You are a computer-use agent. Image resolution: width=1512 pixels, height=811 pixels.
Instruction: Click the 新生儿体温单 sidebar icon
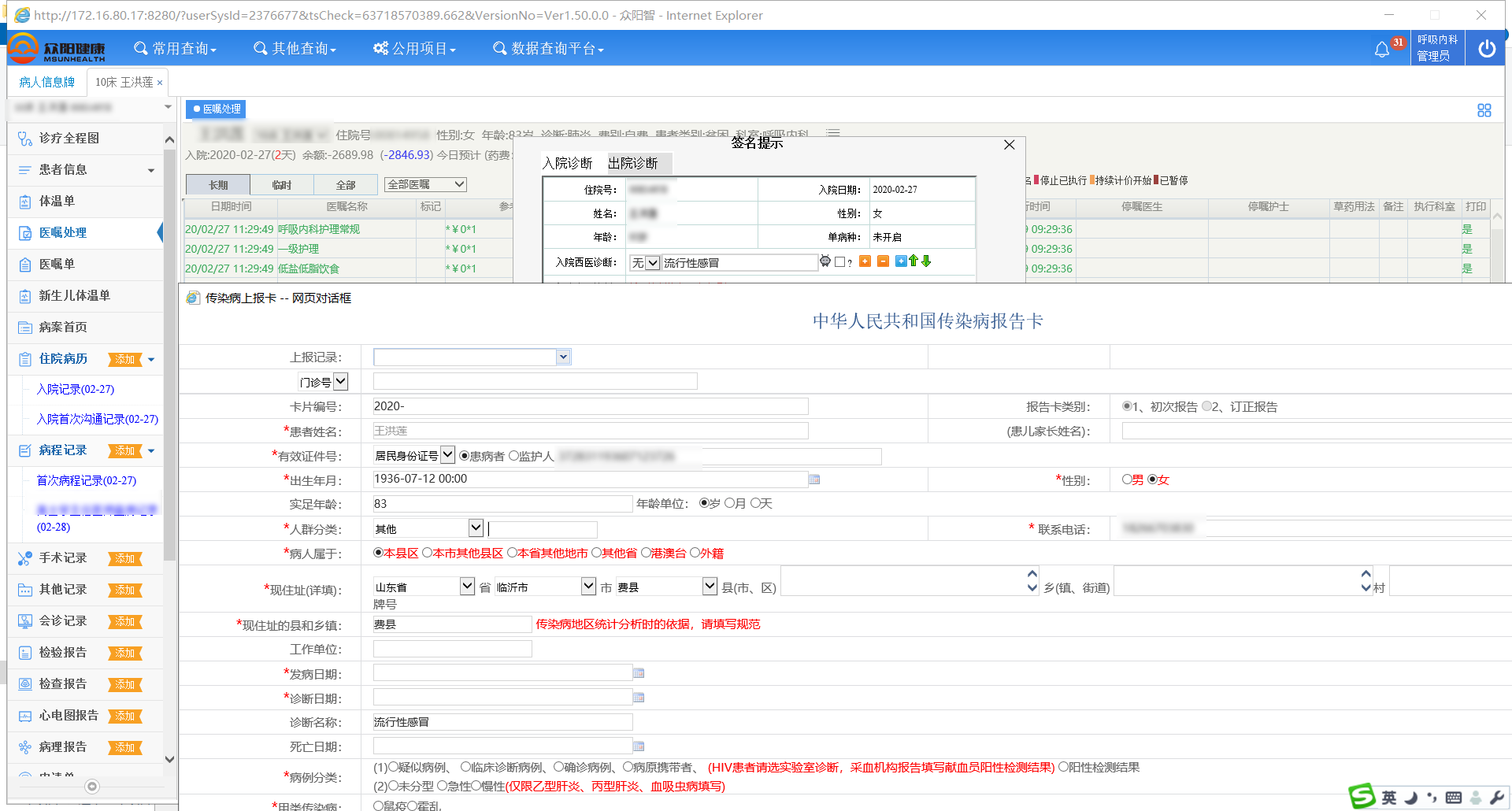pos(24,296)
